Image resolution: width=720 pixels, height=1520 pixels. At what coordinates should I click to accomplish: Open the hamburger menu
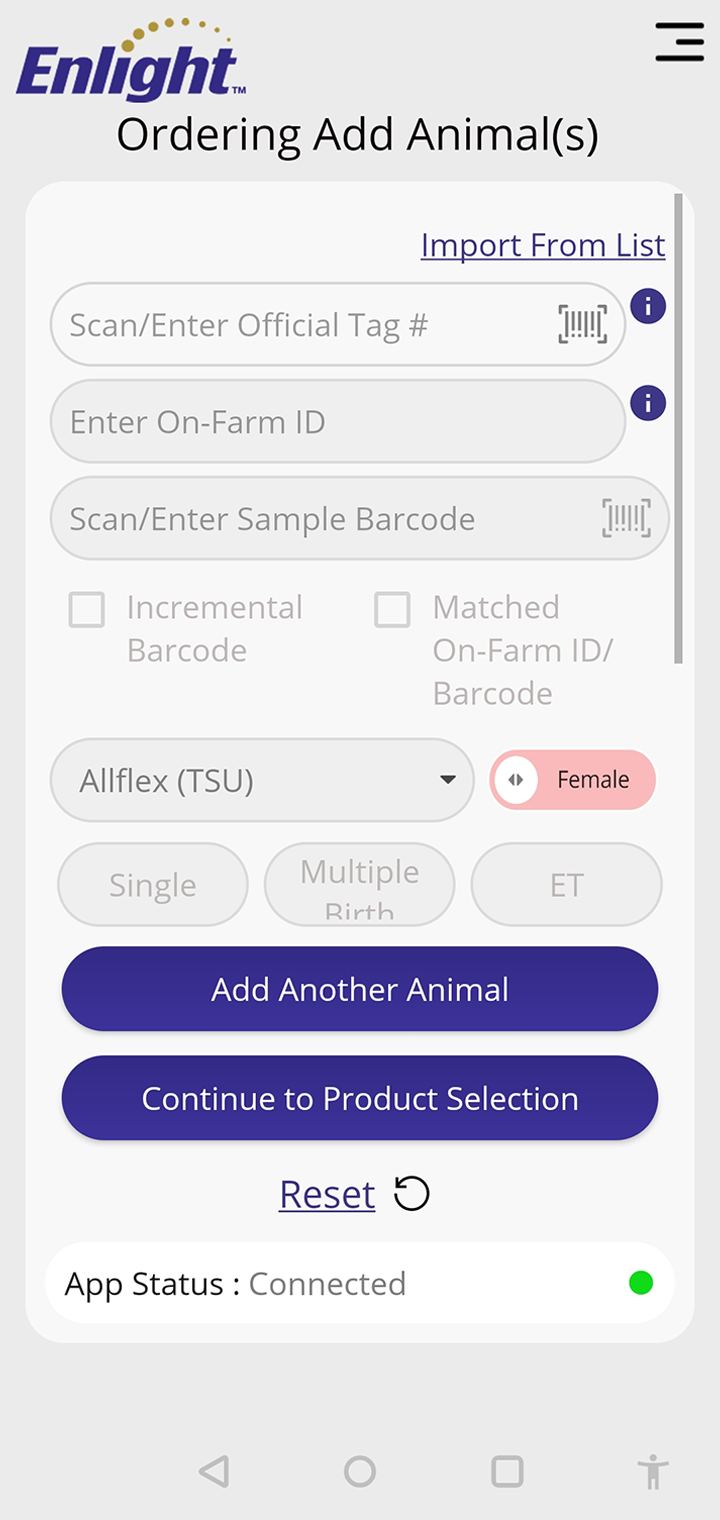(x=680, y=42)
